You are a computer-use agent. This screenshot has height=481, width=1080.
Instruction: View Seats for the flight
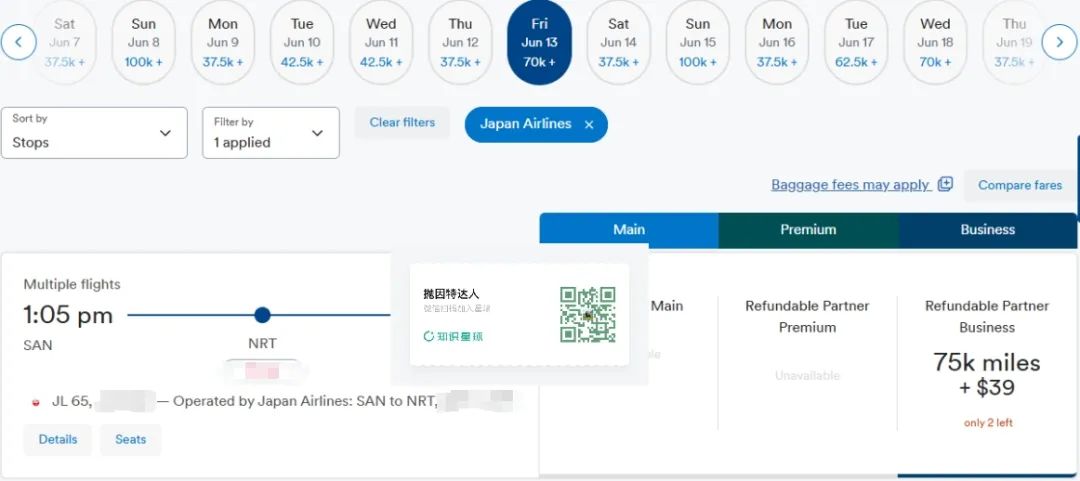coord(130,440)
